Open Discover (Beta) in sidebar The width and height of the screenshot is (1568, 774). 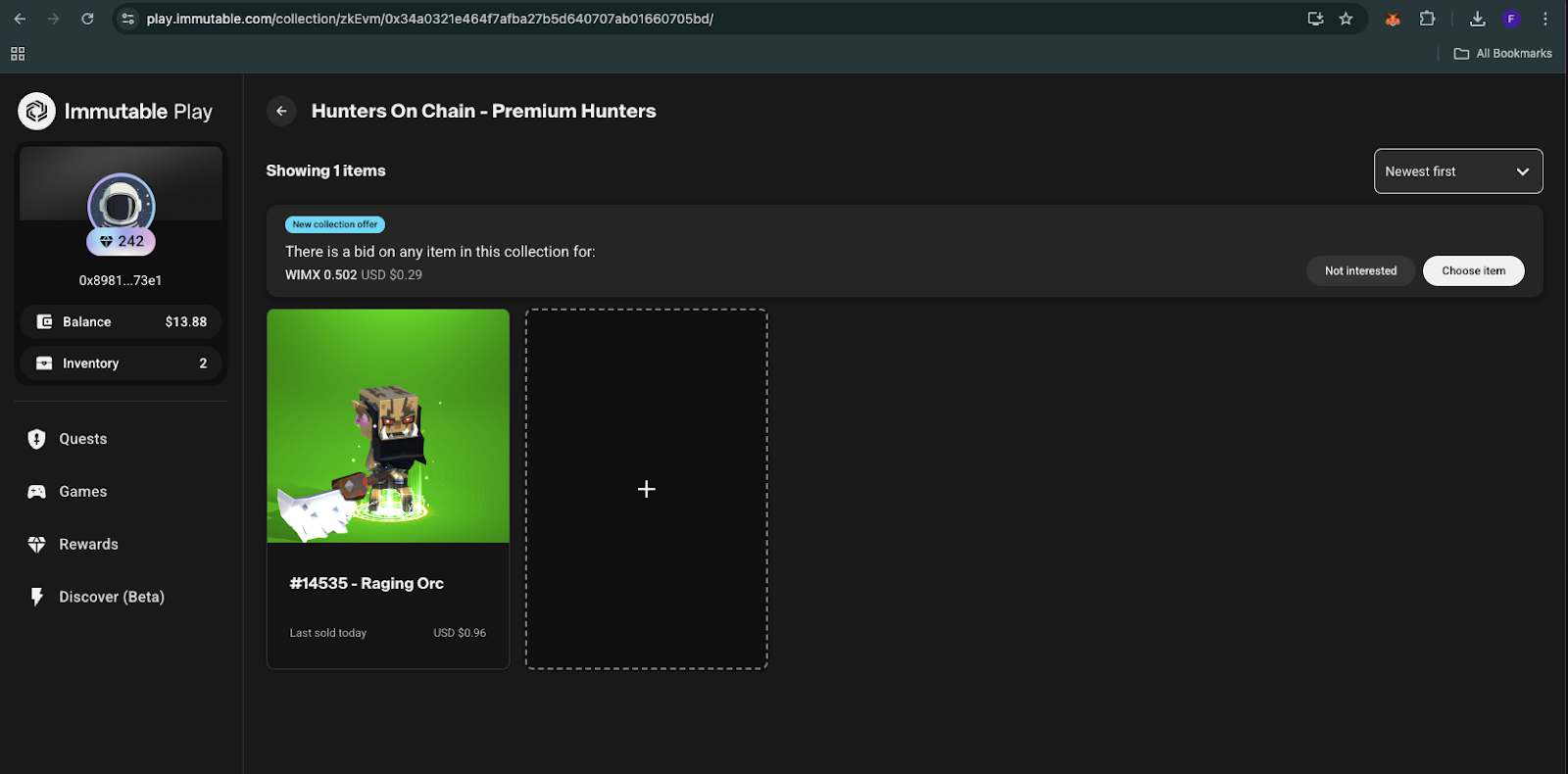tap(111, 597)
